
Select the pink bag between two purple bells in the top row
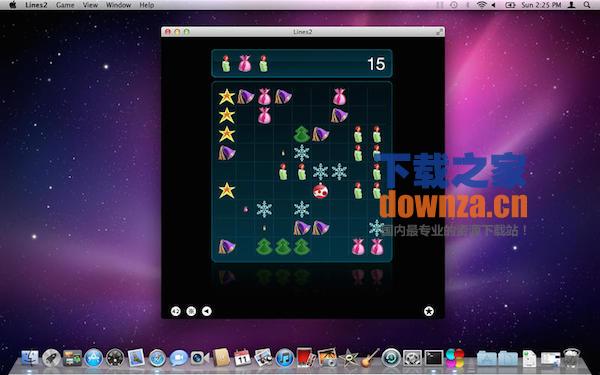[x=264, y=97]
